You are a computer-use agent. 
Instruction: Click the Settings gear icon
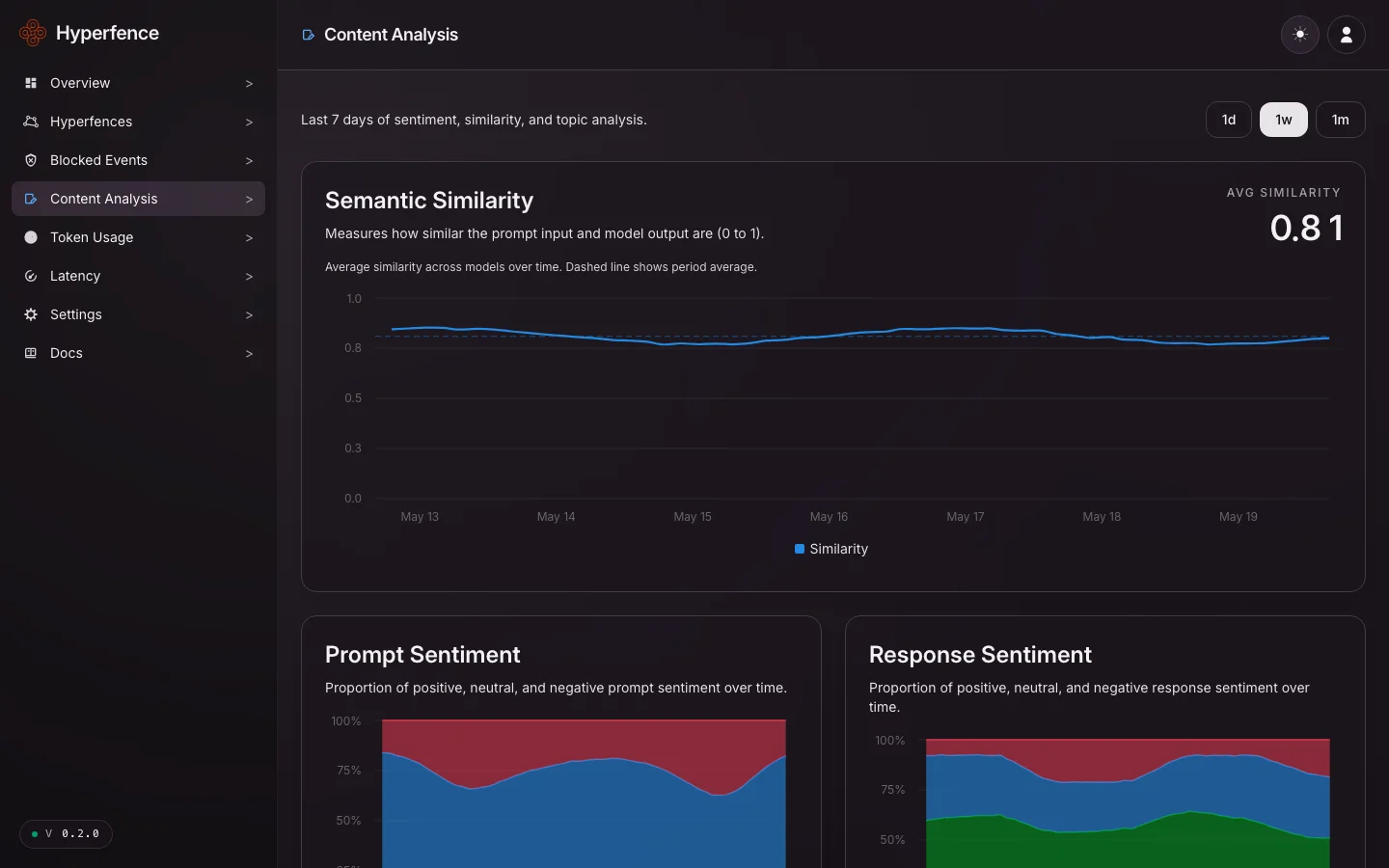pos(31,314)
